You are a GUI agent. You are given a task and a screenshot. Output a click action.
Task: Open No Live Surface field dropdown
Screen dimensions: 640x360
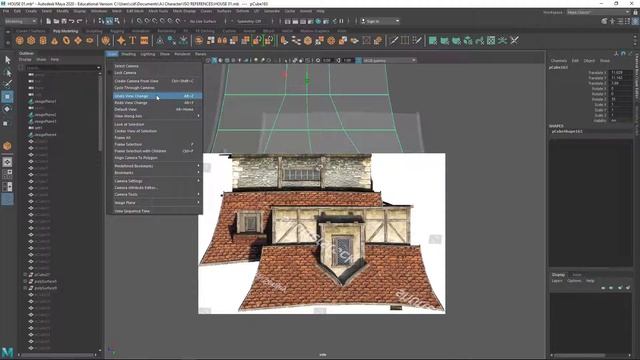(203, 21)
